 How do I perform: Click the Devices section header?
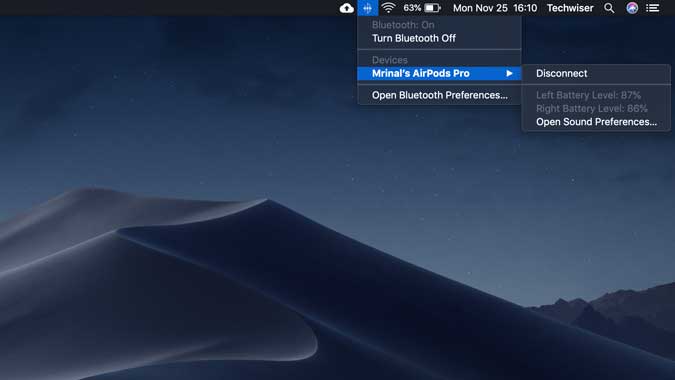point(390,60)
